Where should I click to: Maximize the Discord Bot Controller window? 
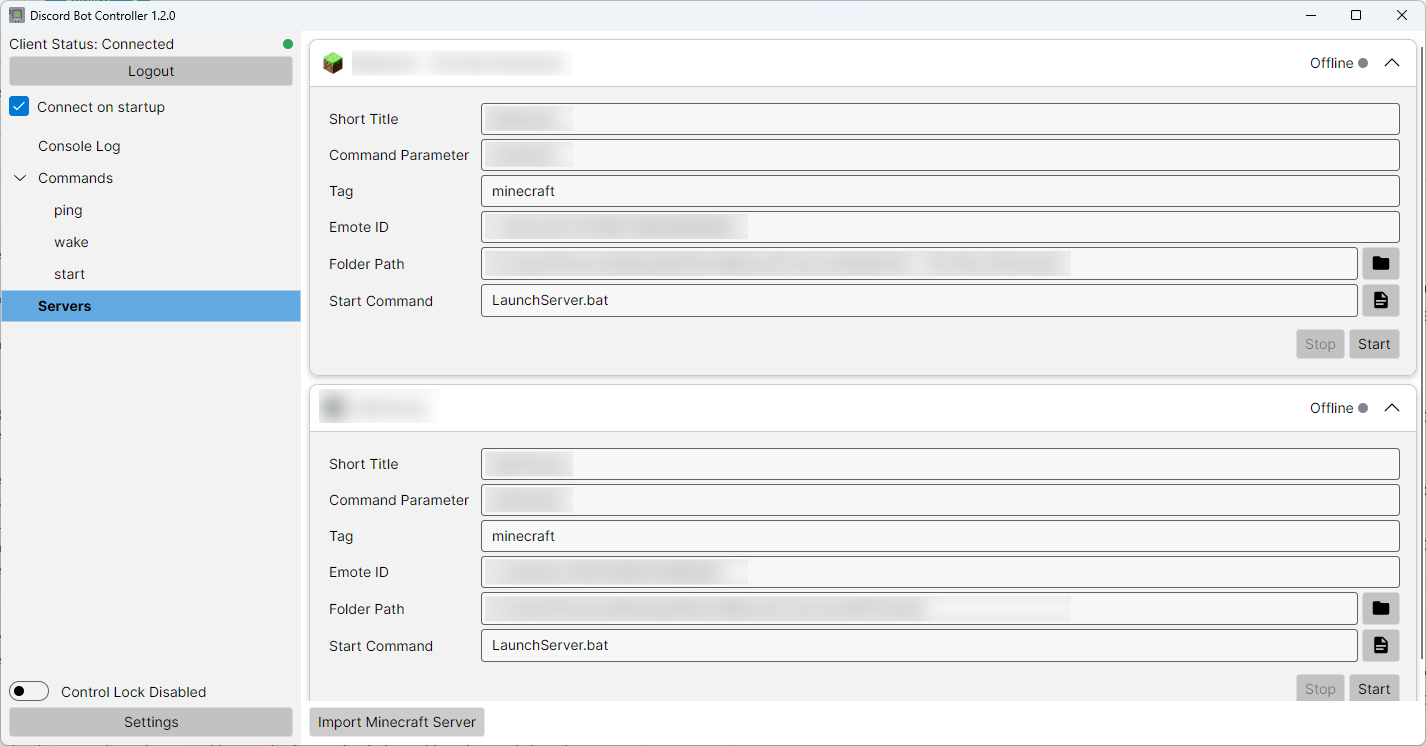click(1356, 15)
